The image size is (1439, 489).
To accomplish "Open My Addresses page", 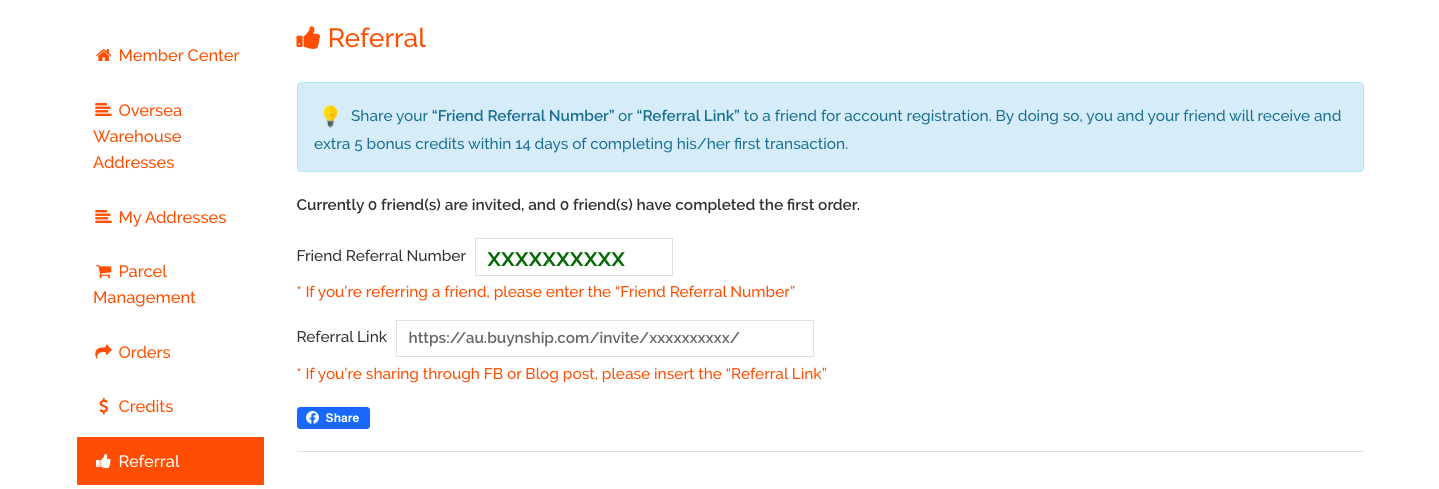I will [172, 217].
